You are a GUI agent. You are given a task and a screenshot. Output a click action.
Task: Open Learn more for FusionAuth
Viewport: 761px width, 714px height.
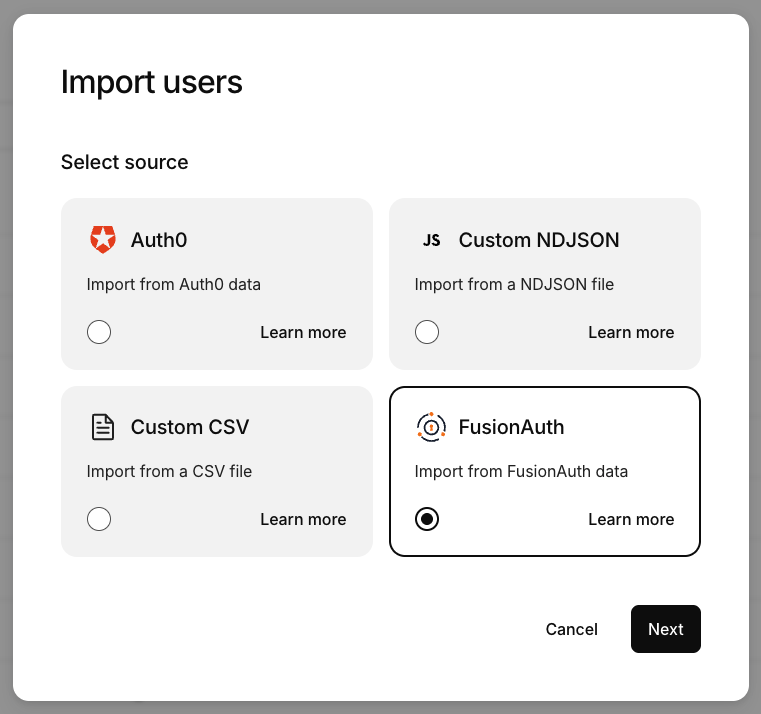coord(631,519)
